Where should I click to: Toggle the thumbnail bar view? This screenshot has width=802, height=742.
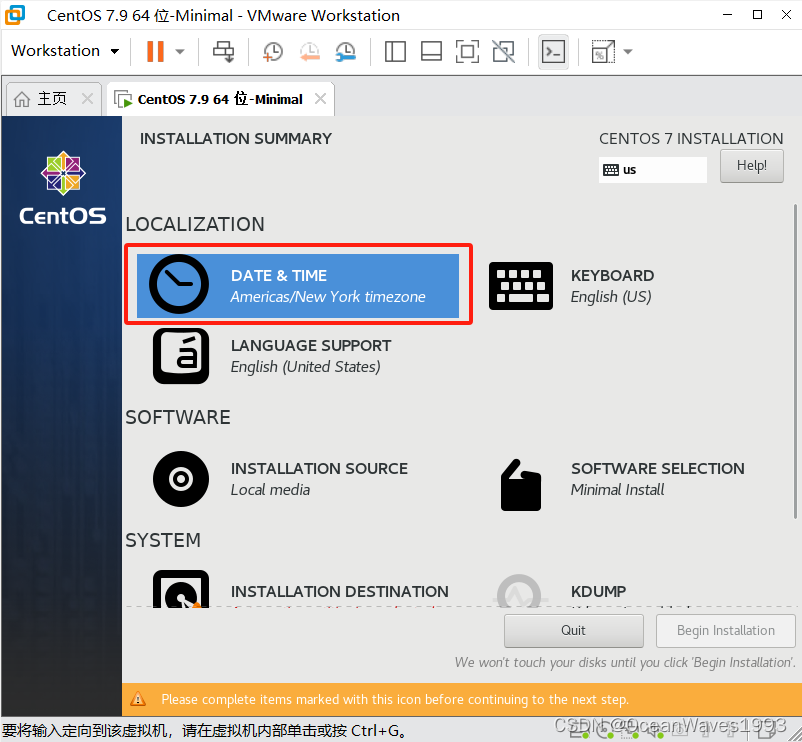click(431, 51)
